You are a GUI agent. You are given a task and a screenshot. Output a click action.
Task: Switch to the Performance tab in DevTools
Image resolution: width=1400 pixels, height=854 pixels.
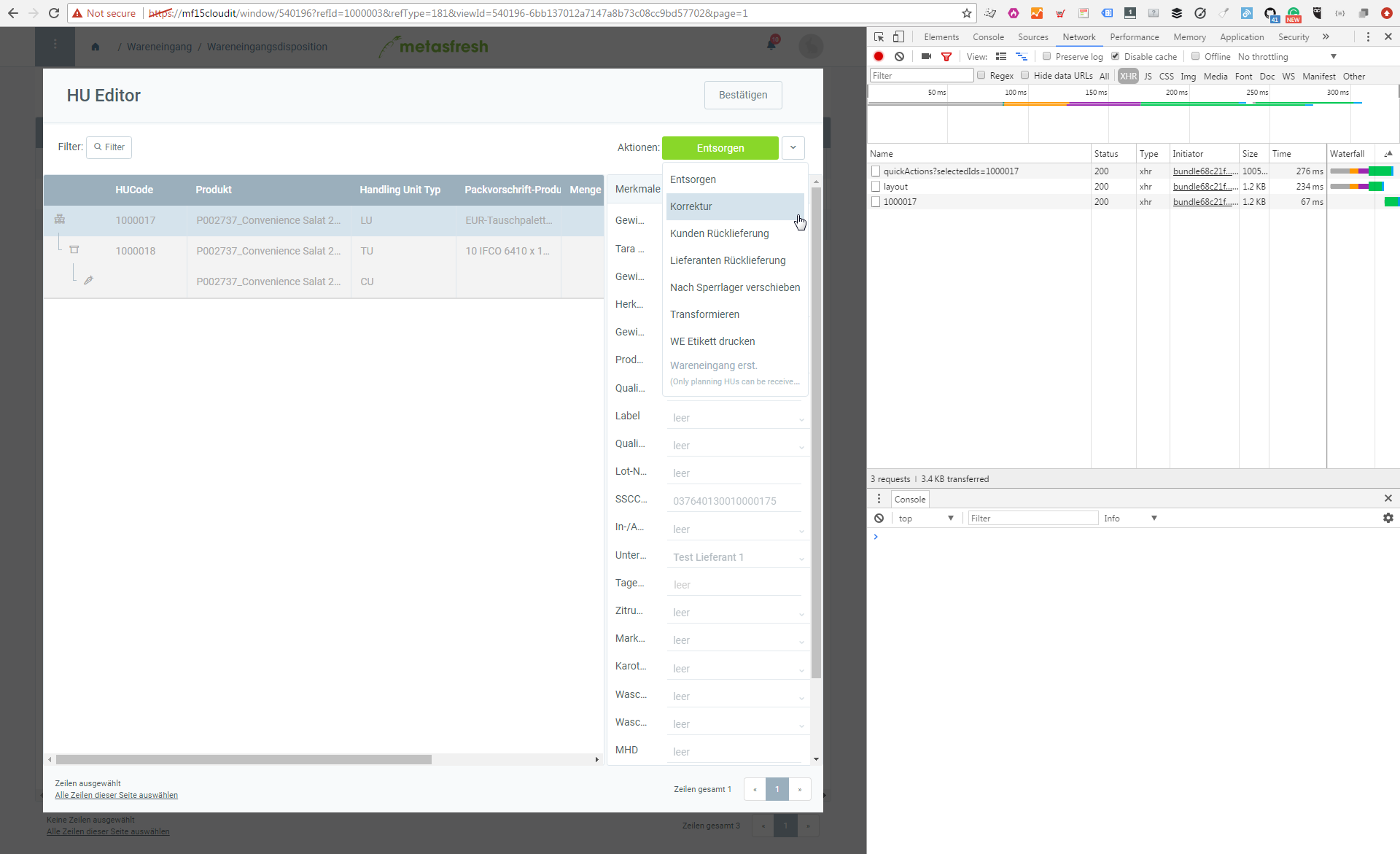click(1135, 36)
